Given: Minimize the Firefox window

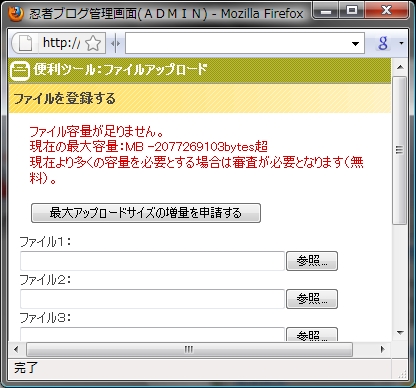Looking at the screenshot, I should 327,11.
